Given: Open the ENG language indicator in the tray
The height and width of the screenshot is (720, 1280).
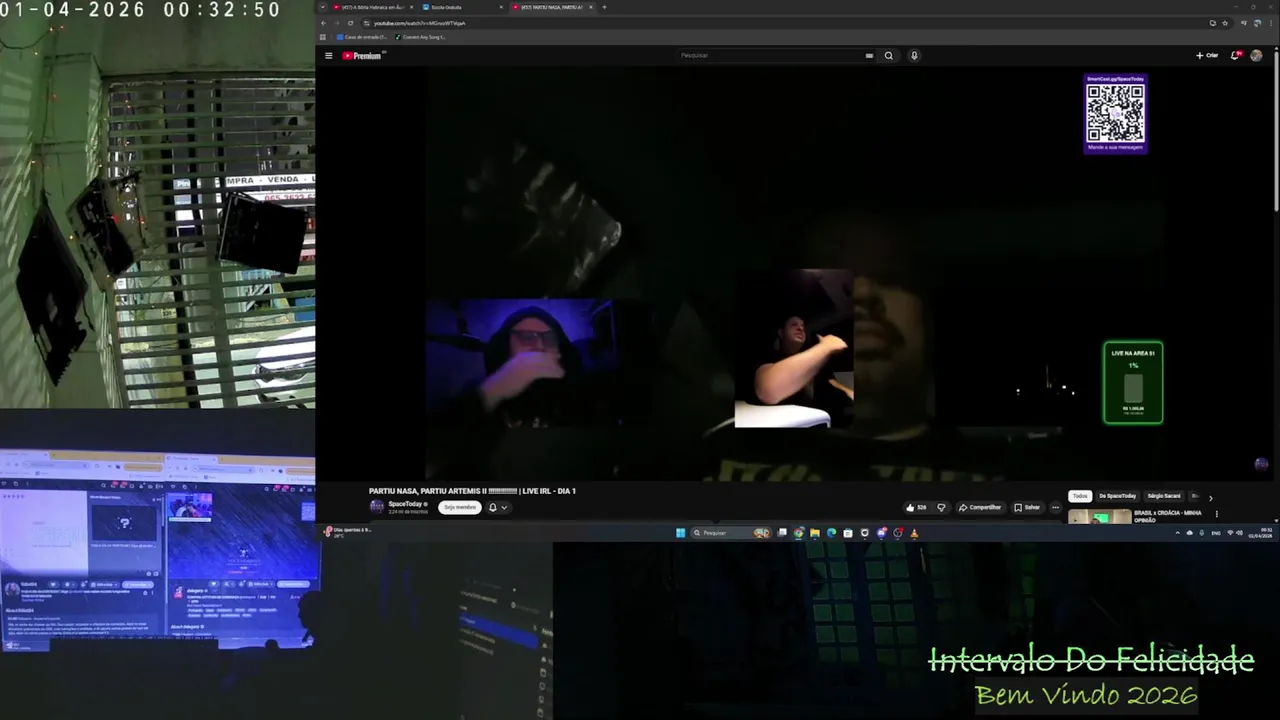Looking at the screenshot, I should point(1216,533).
